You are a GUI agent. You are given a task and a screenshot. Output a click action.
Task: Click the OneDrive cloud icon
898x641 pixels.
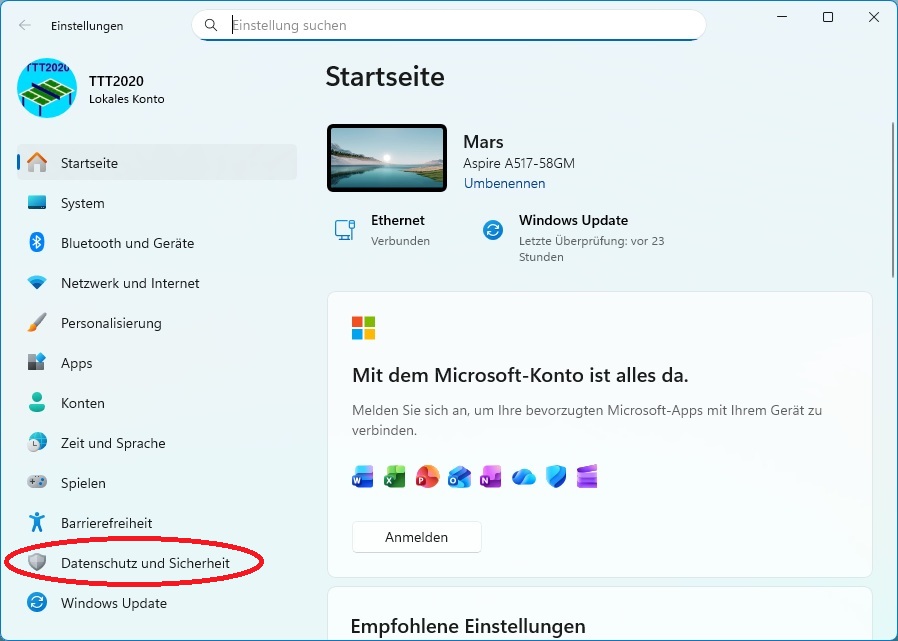523,477
